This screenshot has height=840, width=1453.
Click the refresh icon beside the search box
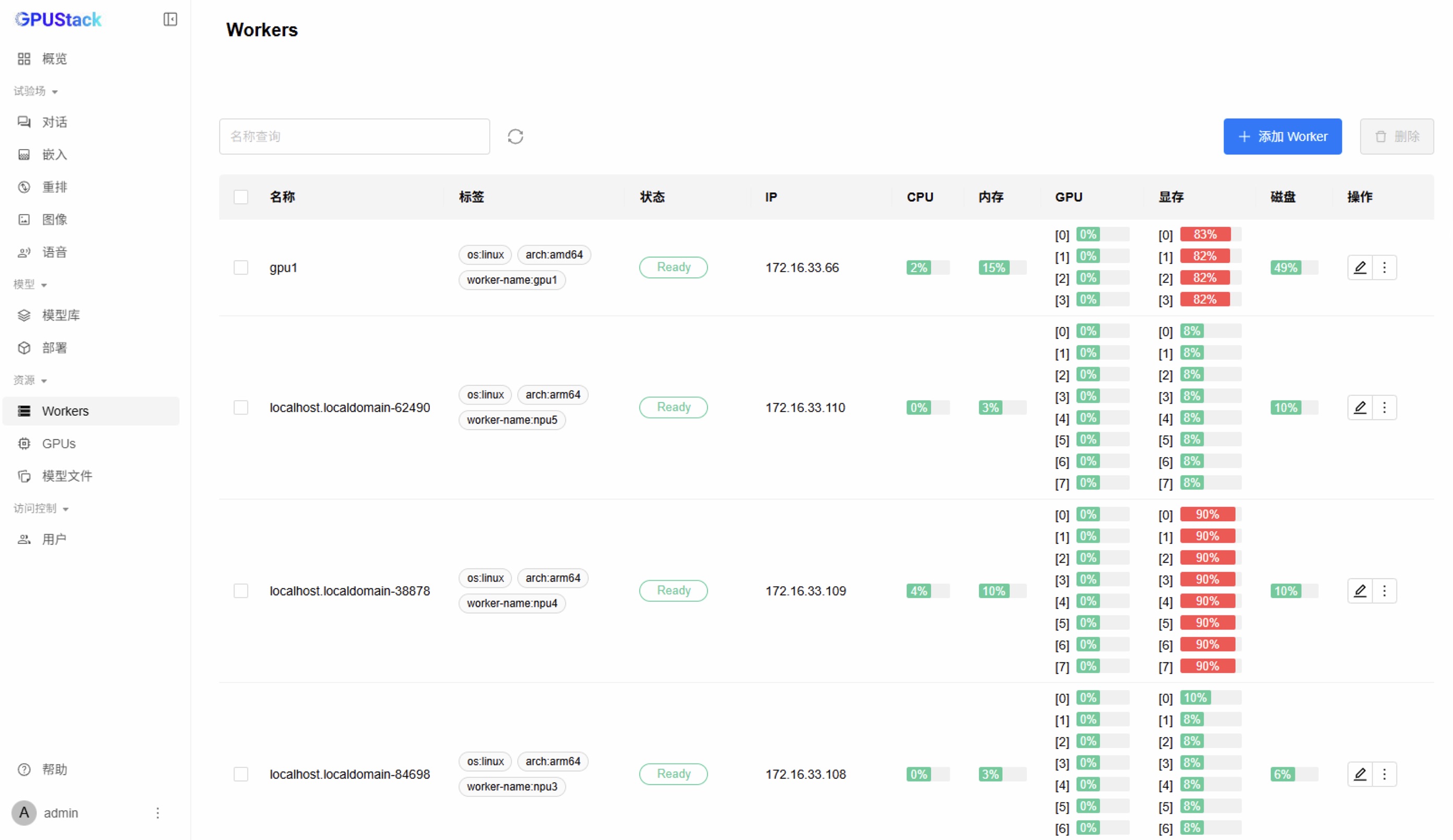tap(515, 137)
